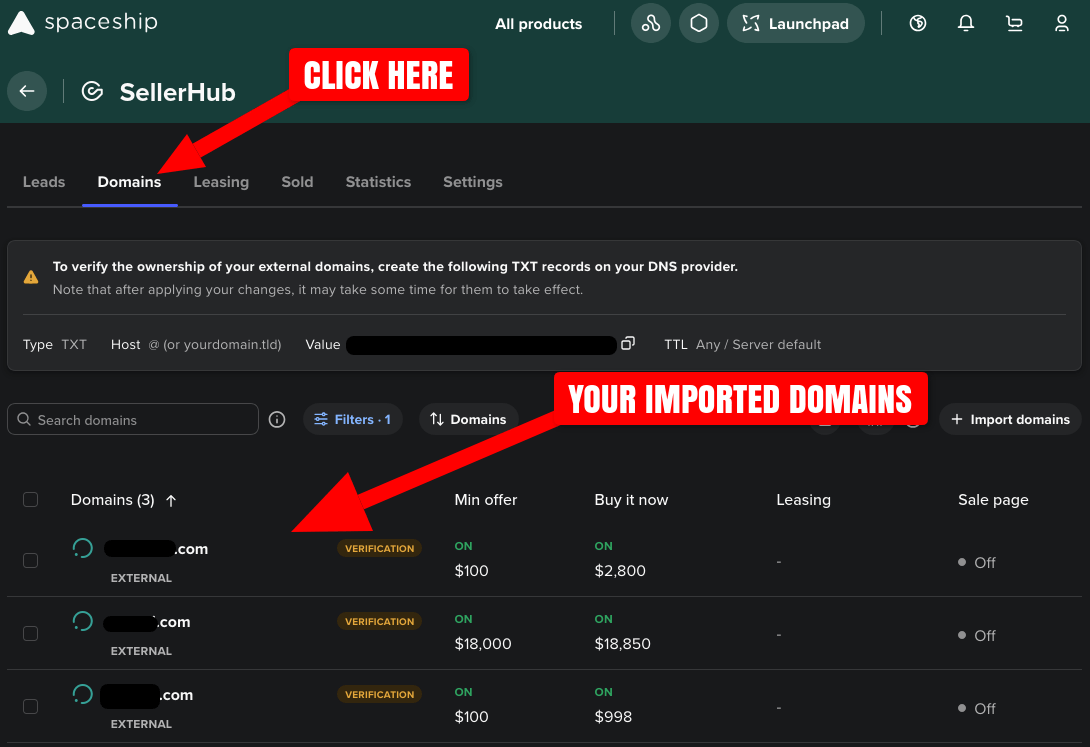The height and width of the screenshot is (747, 1090).
Task: Open notifications via the bell icon
Action: 965,22
